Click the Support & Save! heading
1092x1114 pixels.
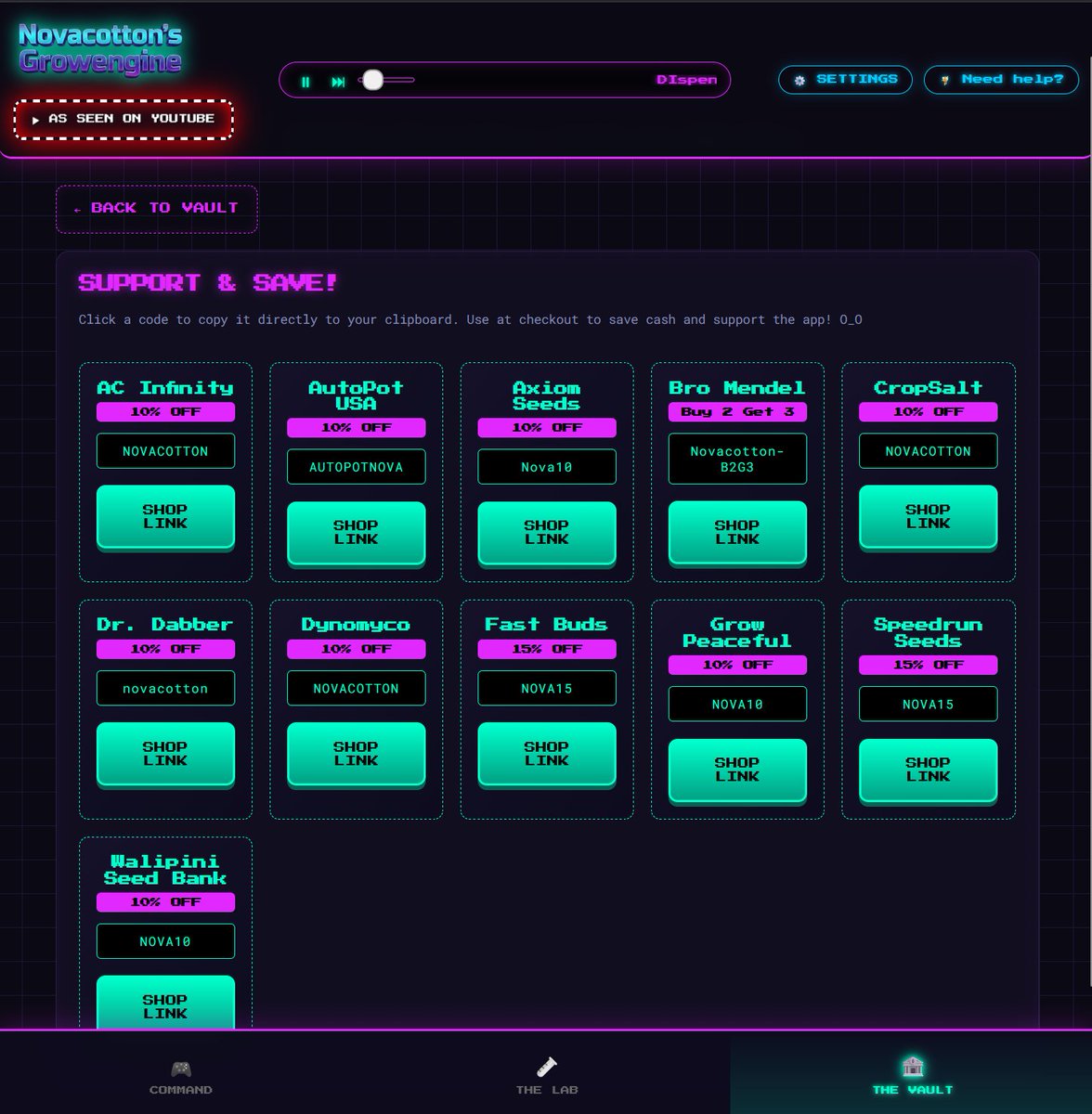click(208, 282)
